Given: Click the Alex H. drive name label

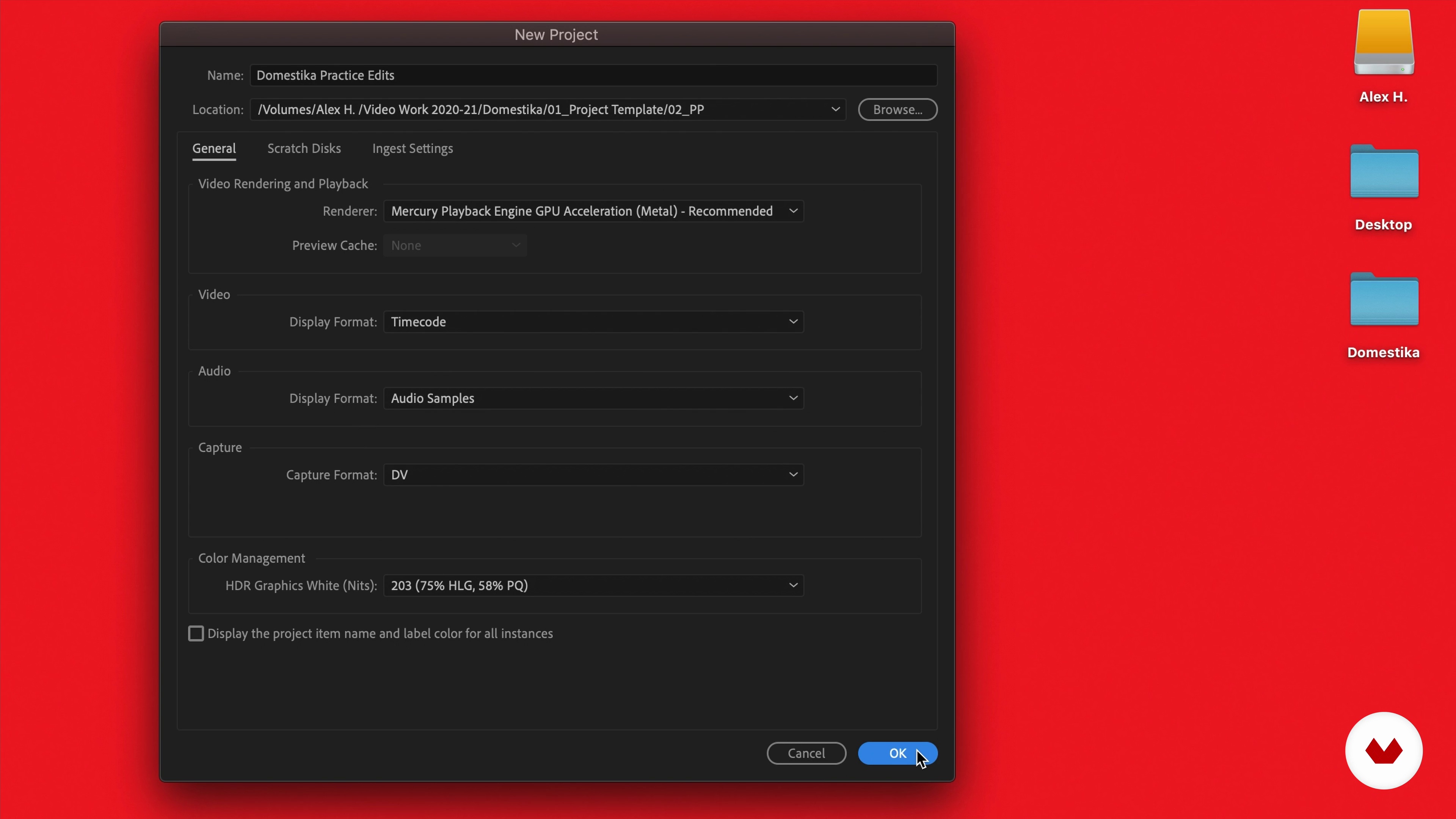Looking at the screenshot, I should coord(1384,97).
